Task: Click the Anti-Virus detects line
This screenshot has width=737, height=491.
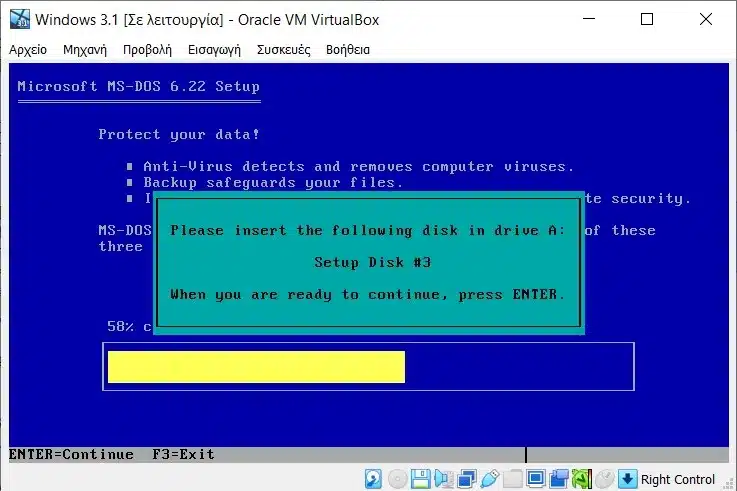Action: pyautogui.click(x=359, y=167)
